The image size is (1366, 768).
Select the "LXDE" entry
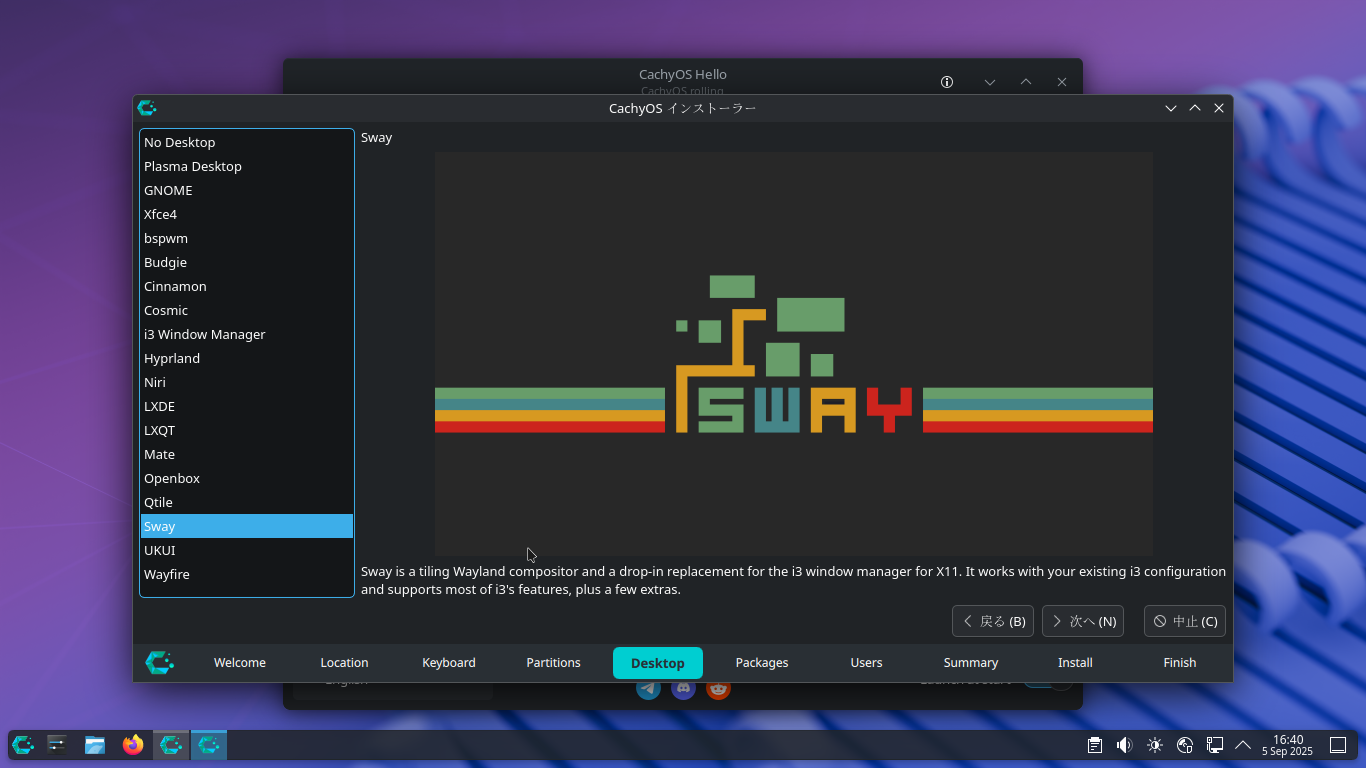click(247, 406)
